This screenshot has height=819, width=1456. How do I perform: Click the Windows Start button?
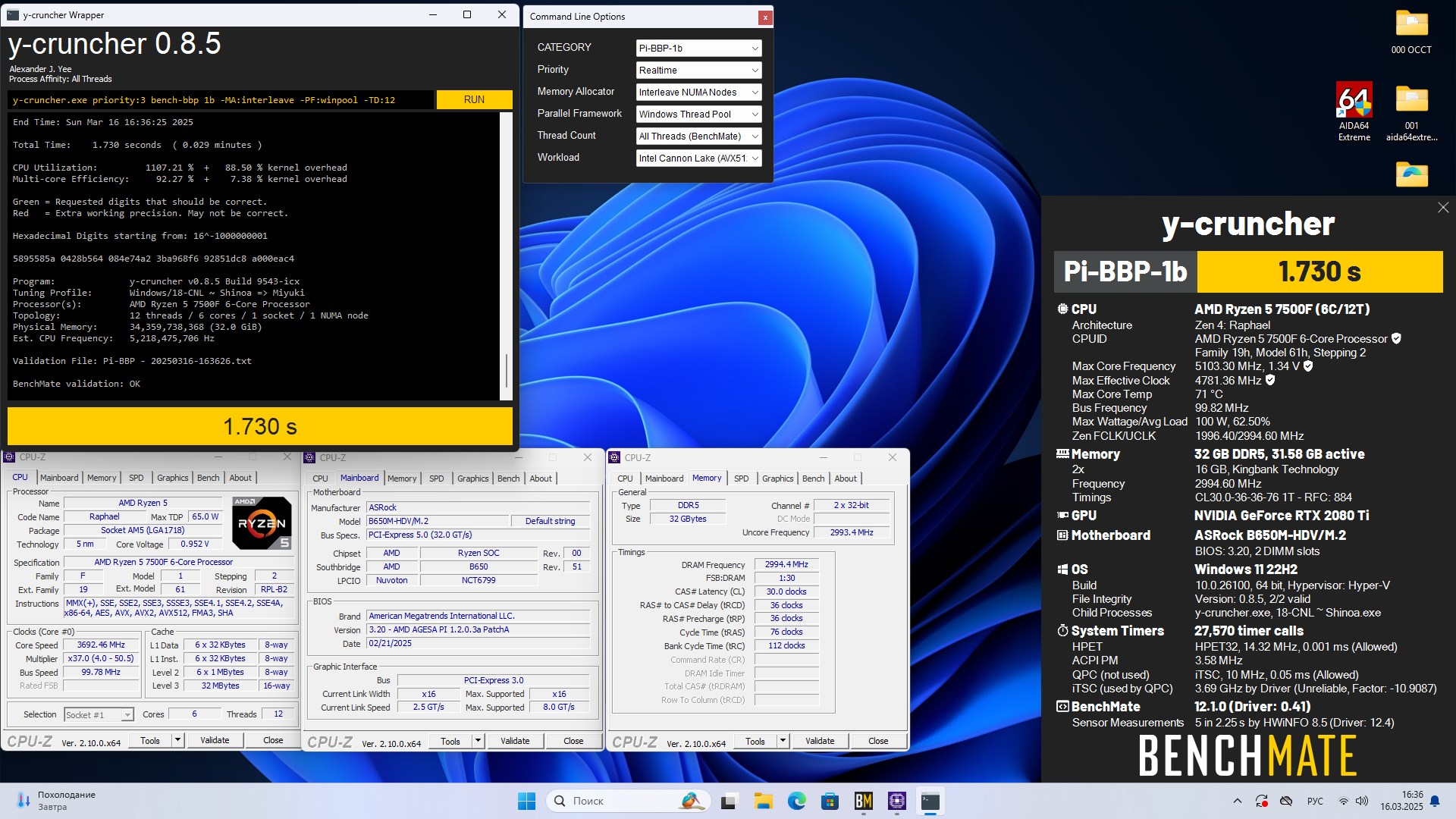tap(526, 801)
